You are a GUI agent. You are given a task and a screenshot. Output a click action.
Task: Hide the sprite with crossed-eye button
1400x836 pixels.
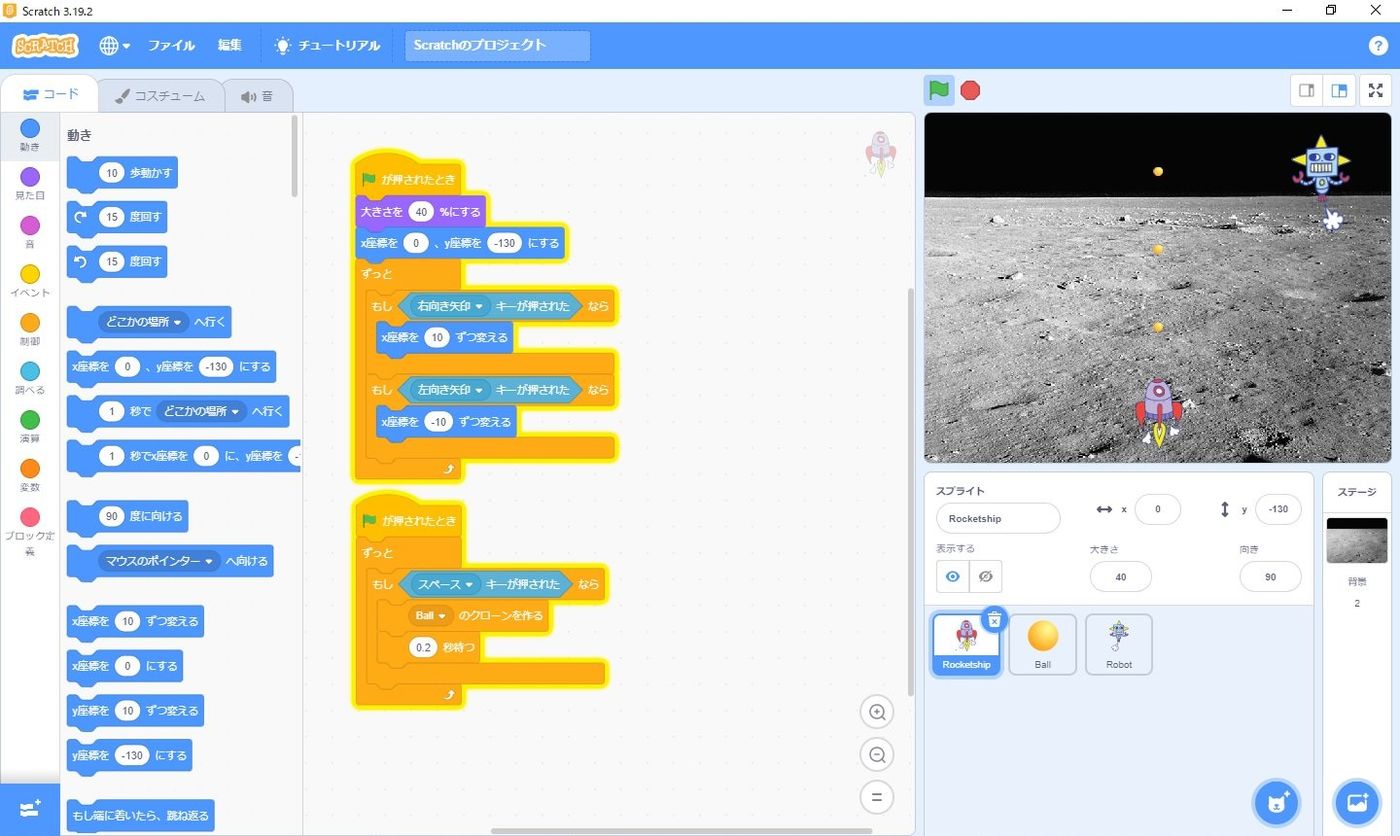pos(985,577)
